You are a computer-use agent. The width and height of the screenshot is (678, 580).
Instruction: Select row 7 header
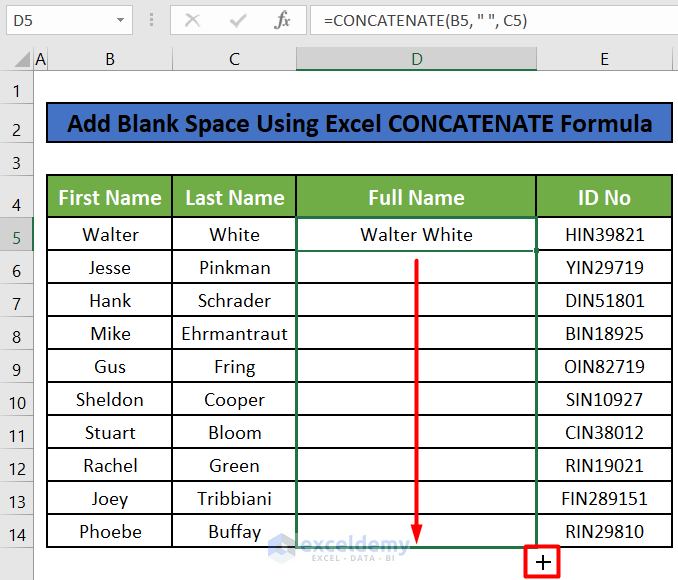[x=16, y=300]
